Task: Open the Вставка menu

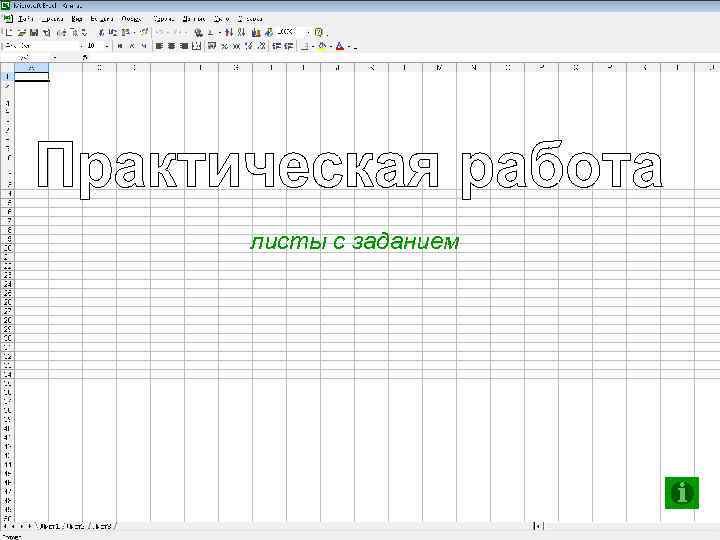Action: [x=101, y=19]
